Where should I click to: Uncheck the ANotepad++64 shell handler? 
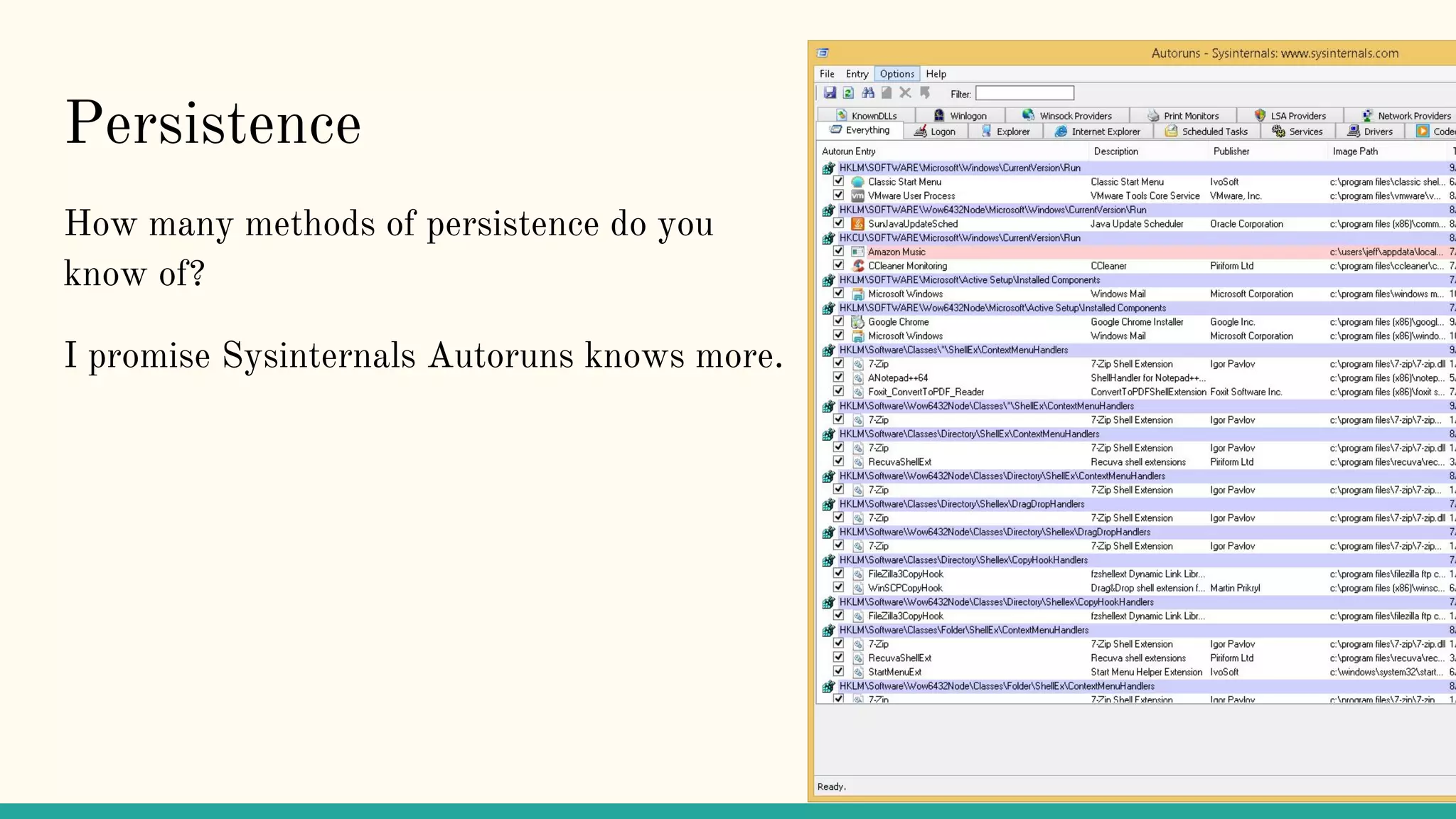[839, 377]
